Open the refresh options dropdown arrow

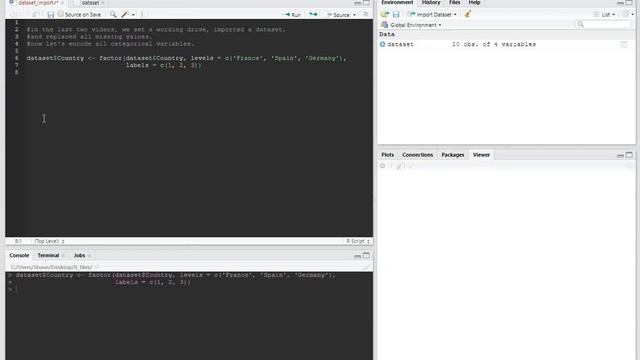pos(632,15)
